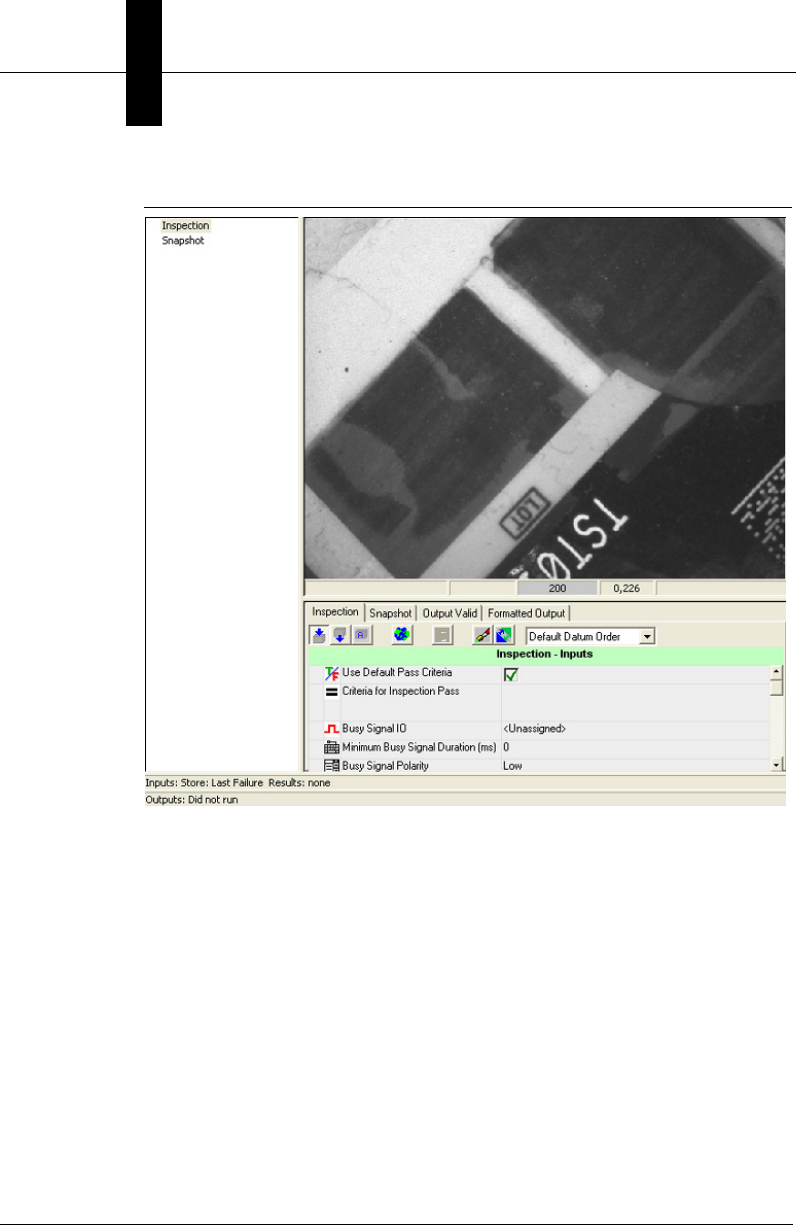Open the Formatted Output tab

pyautogui.click(x=527, y=613)
